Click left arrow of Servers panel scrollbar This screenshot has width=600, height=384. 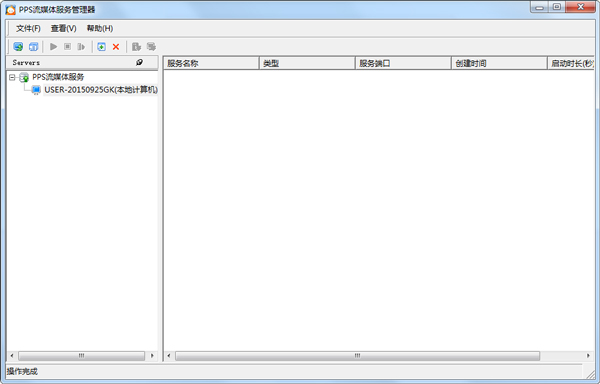(12, 356)
